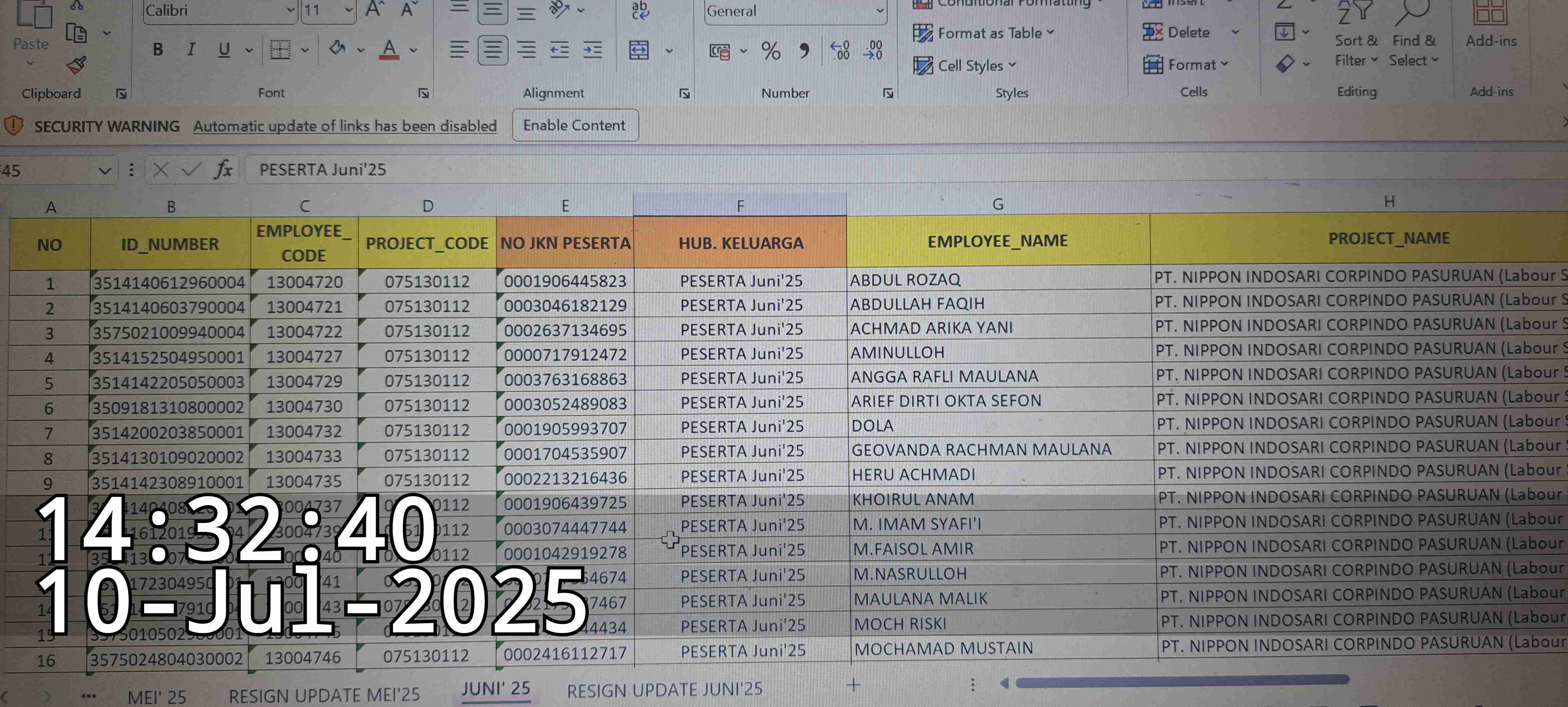Switch to RESIGN UPDATE MEI'25 sheet tab
Viewport: 1568px width, 707px height.
(x=324, y=695)
